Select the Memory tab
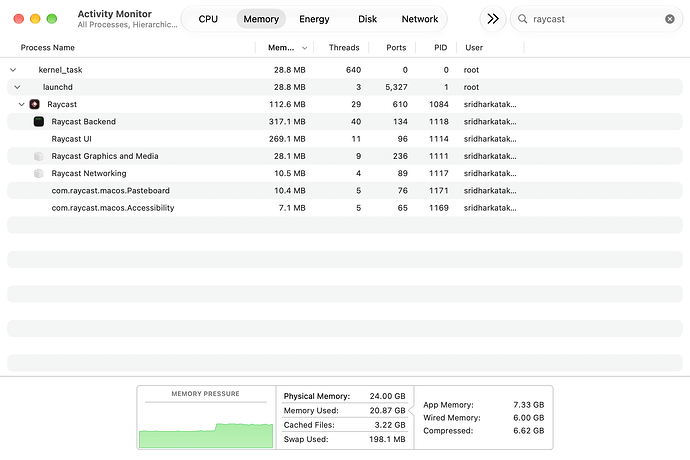The width and height of the screenshot is (690, 460). (261, 19)
